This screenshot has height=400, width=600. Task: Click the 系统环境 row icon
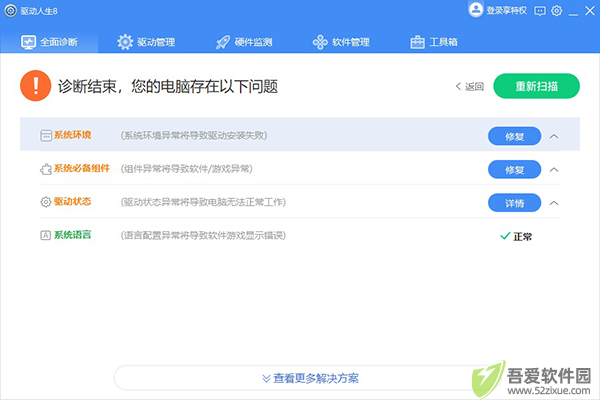click(x=46, y=136)
